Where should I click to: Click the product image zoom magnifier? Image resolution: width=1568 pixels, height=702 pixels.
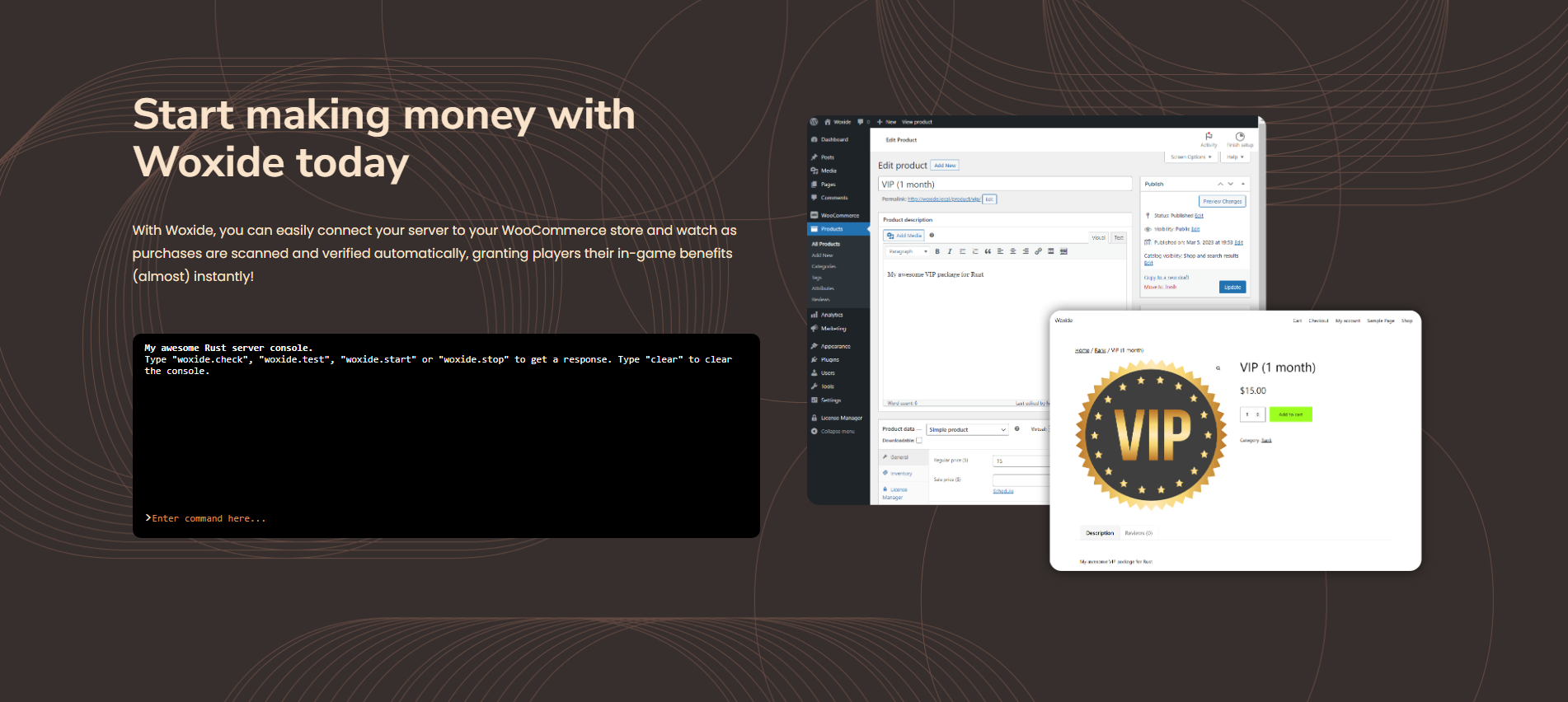click(1218, 368)
